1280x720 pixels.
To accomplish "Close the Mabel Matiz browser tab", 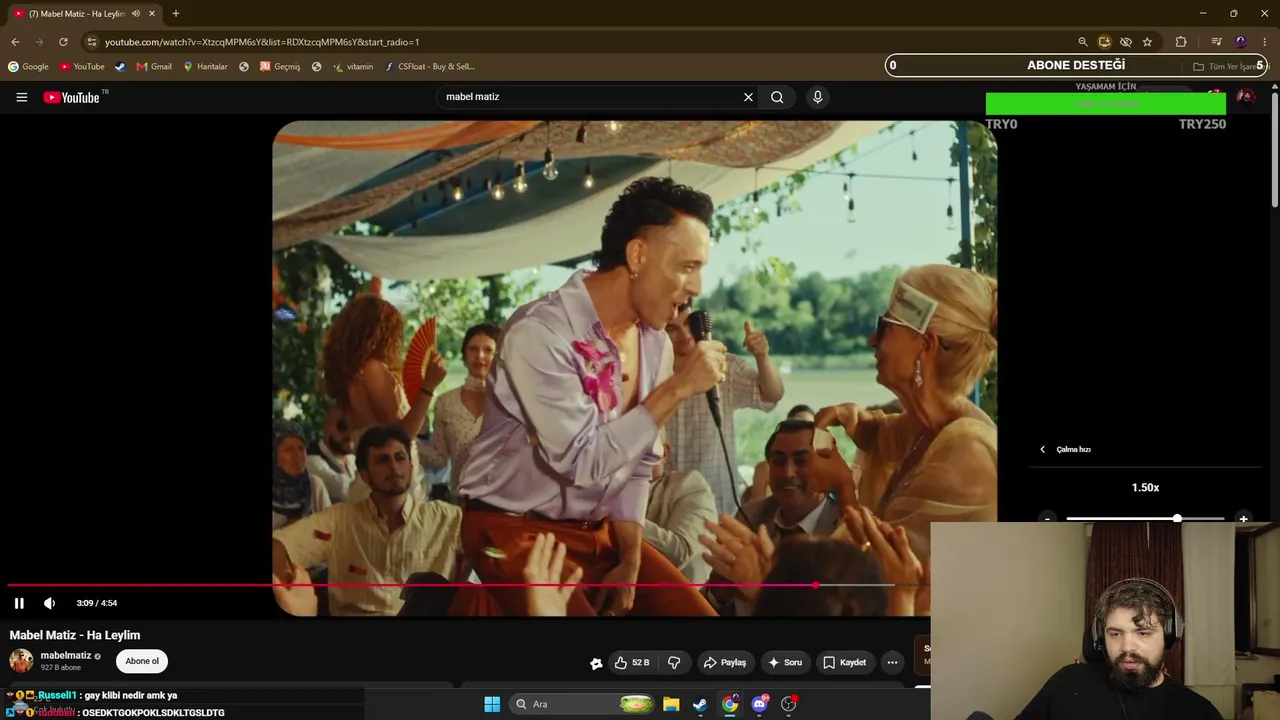I will (152, 14).
